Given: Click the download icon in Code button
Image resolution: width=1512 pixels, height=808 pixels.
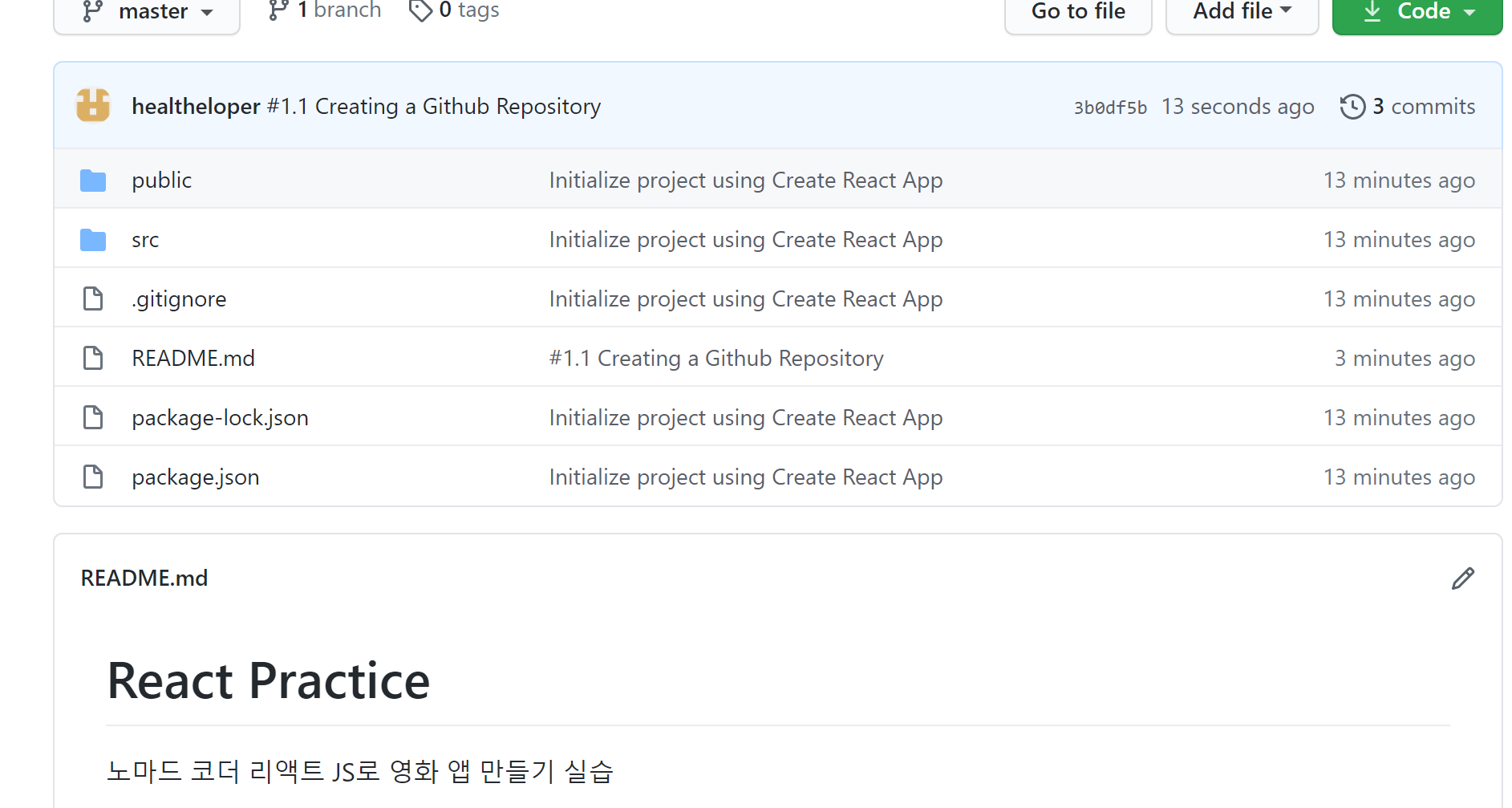Looking at the screenshot, I should pos(1372,10).
